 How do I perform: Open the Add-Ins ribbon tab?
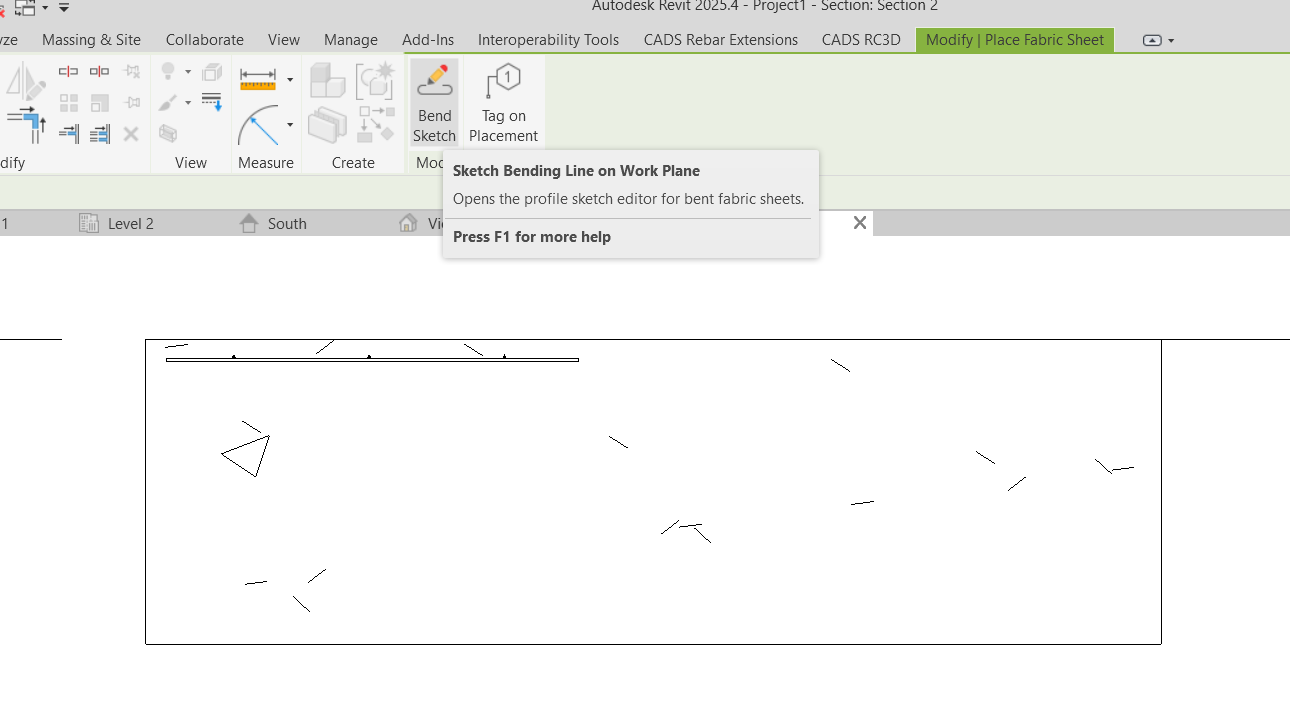pyautogui.click(x=428, y=40)
